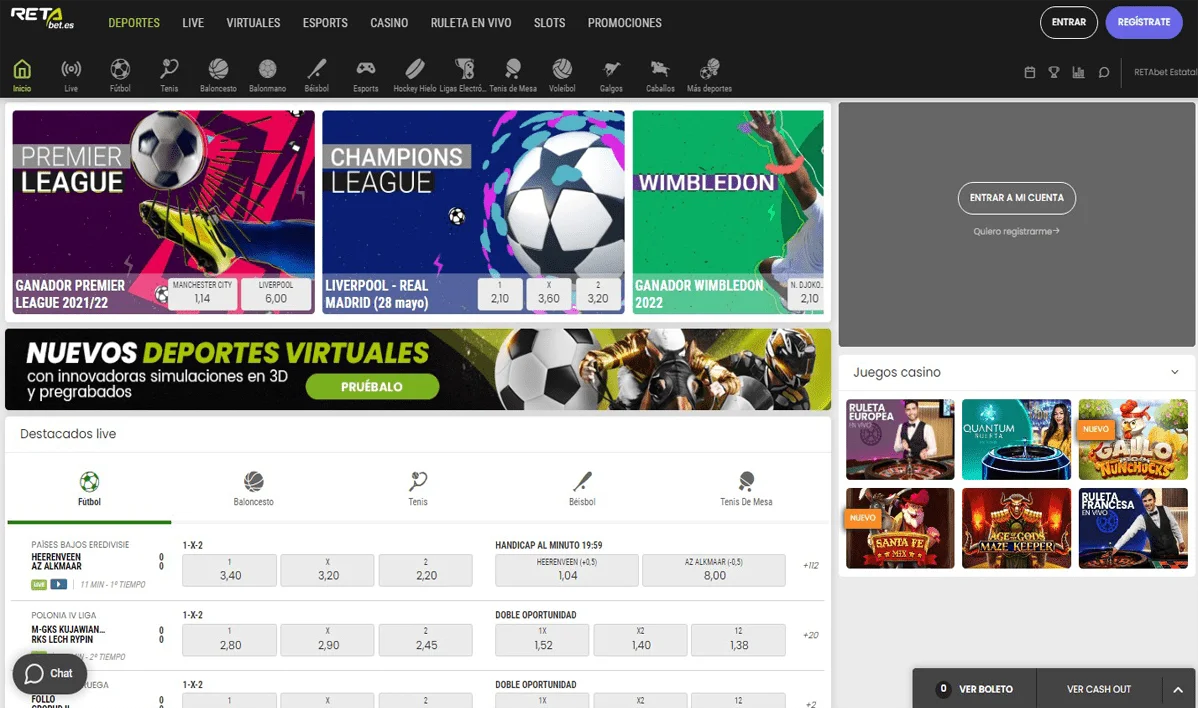Go to PROMOCIONES in top menu
1198x708 pixels.
click(x=624, y=23)
